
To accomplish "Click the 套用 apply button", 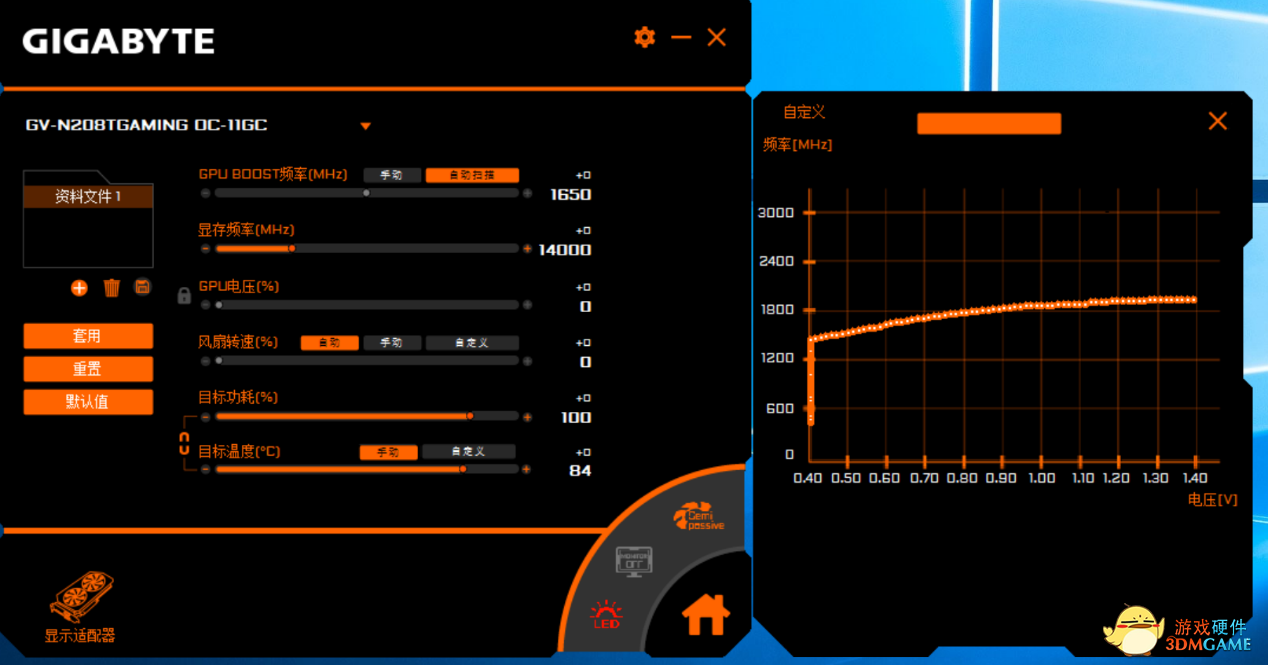I will pyautogui.click(x=88, y=336).
